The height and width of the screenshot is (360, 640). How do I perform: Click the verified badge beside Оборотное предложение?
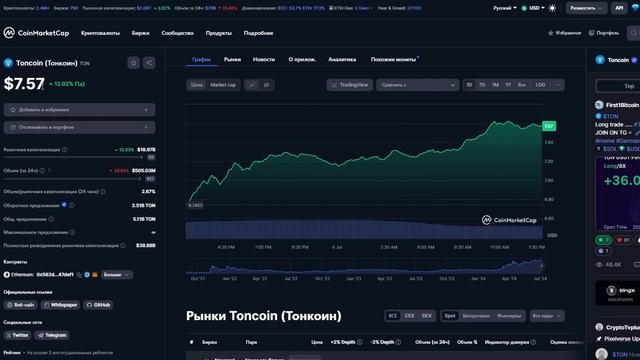64,205
